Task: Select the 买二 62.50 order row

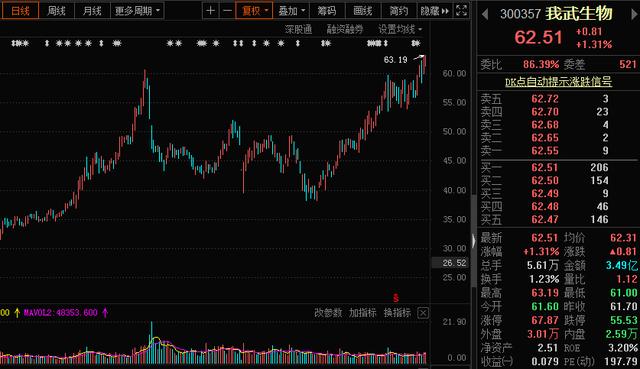Action: coord(558,180)
